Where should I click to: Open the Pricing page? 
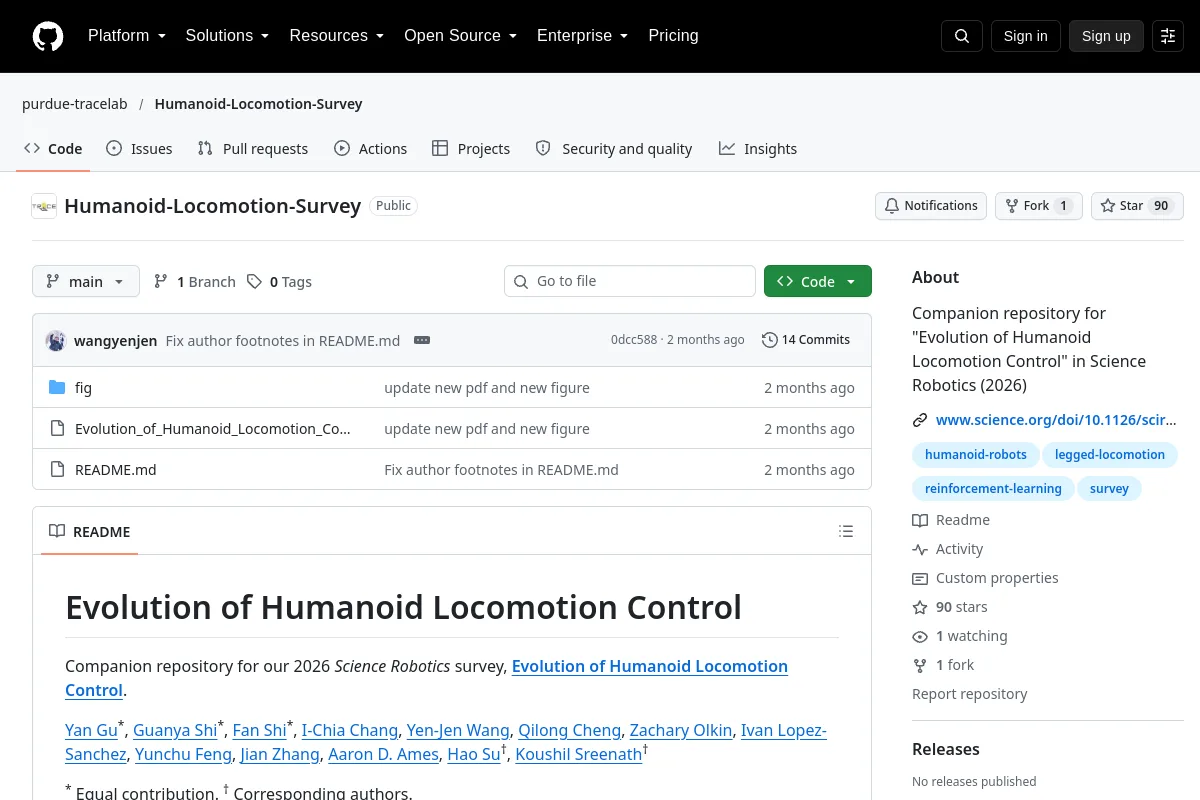(673, 36)
